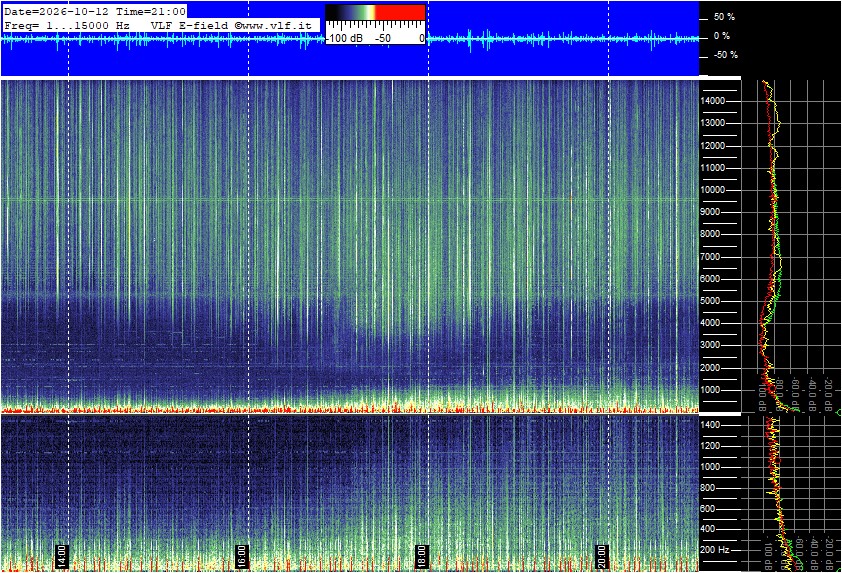Click the 50 % amplitude axis label

click(724, 17)
